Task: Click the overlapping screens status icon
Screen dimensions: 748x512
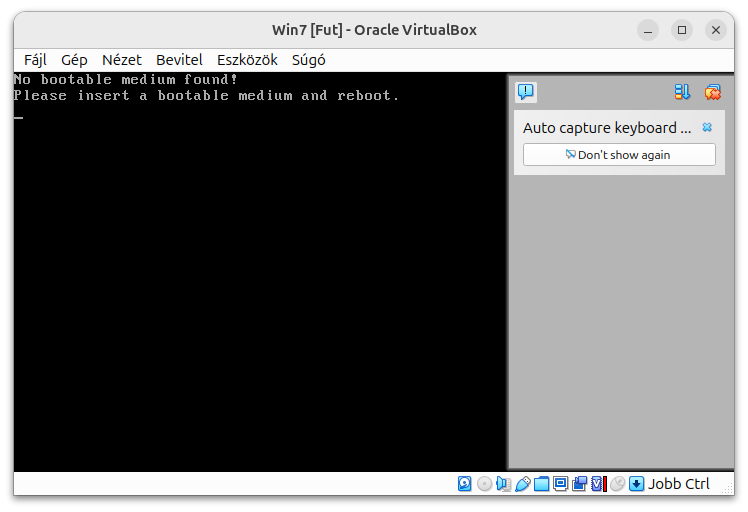Action: click(x=580, y=484)
